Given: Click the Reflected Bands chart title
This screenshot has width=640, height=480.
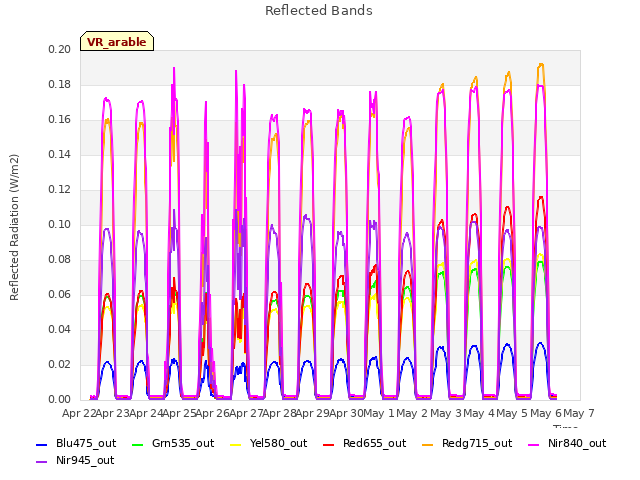Looking at the screenshot, I should click(x=319, y=11).
